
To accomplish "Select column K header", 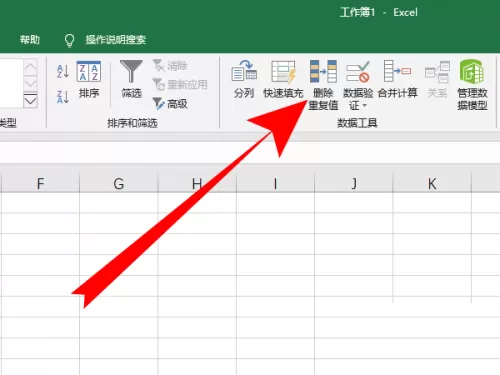I will [432, 183].
